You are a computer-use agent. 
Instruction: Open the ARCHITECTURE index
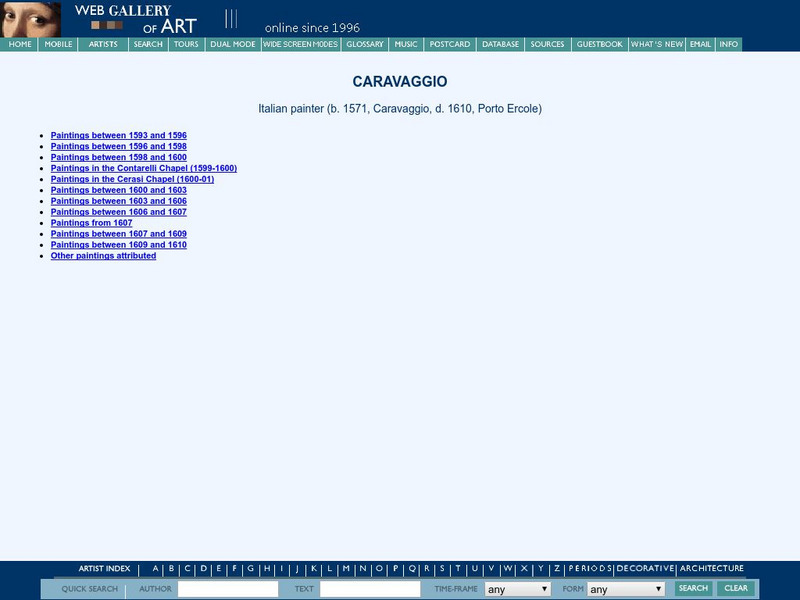(712, 568)
